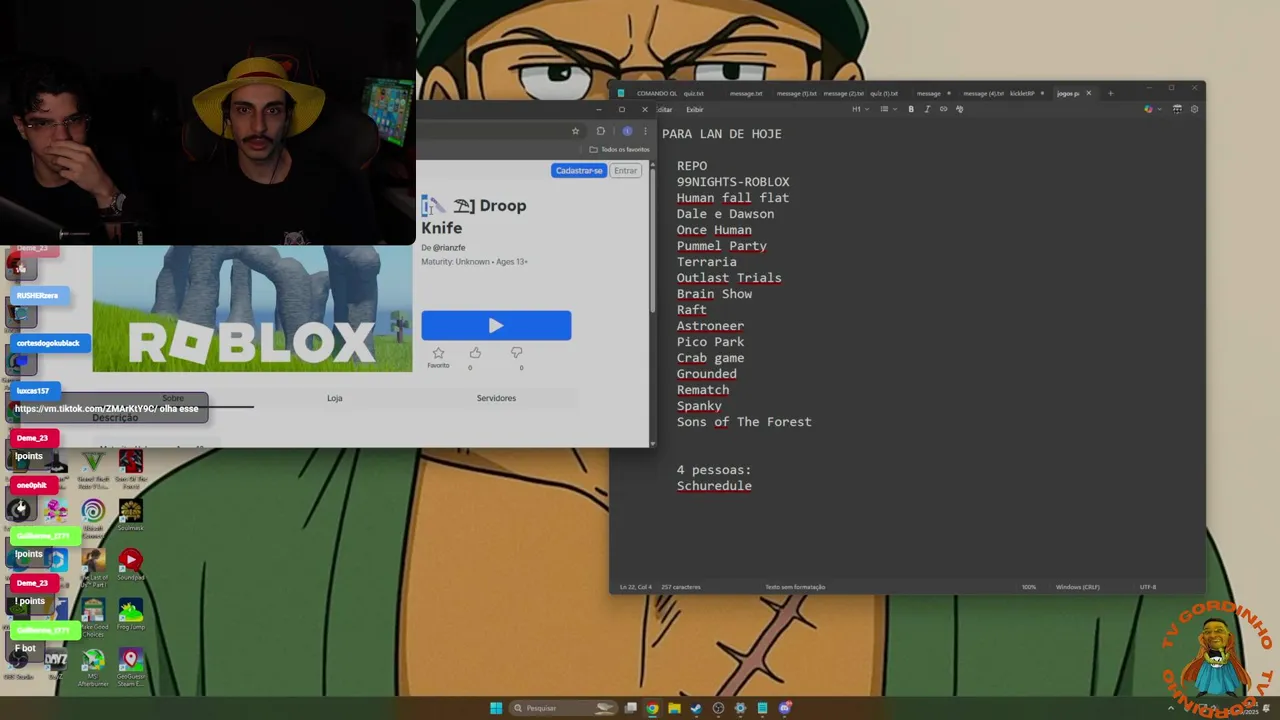Click the browser extensions puzzle icon

(x=600, y=131)
